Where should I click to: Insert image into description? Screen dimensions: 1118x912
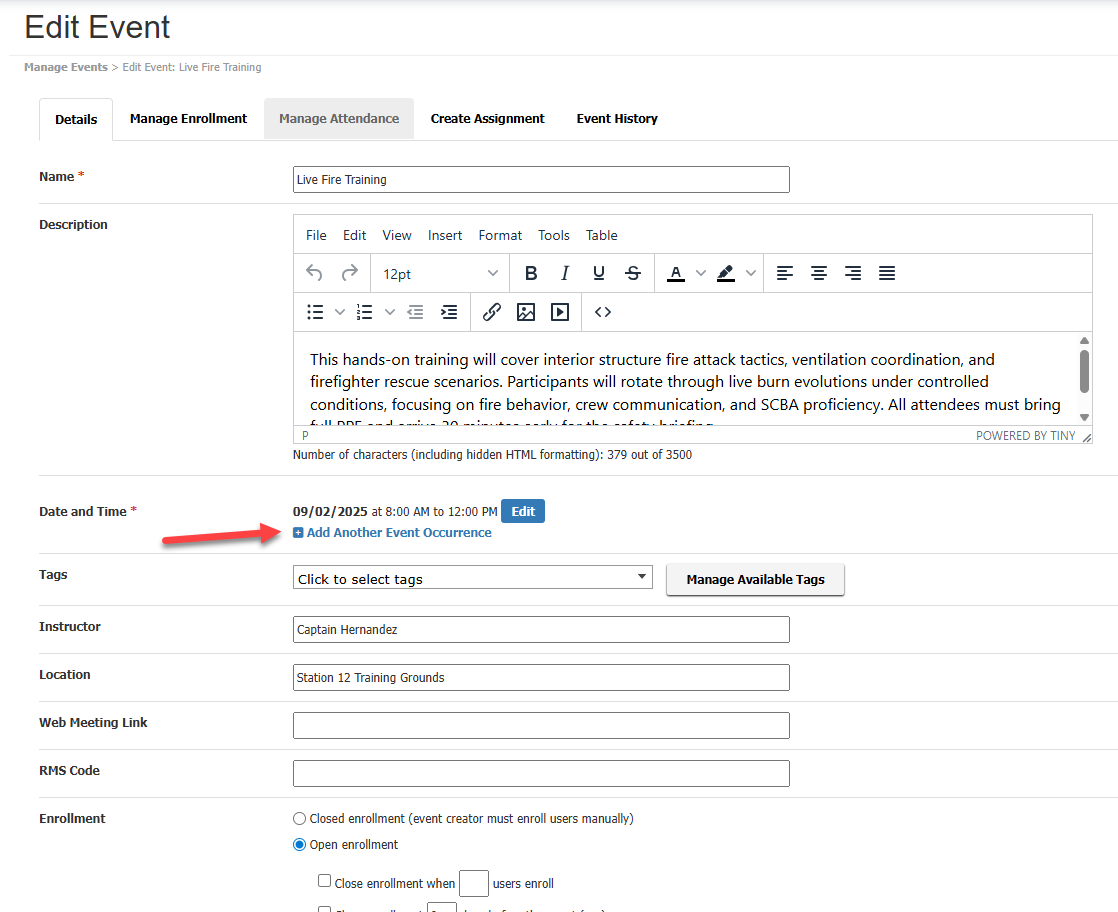coord(526,312)
